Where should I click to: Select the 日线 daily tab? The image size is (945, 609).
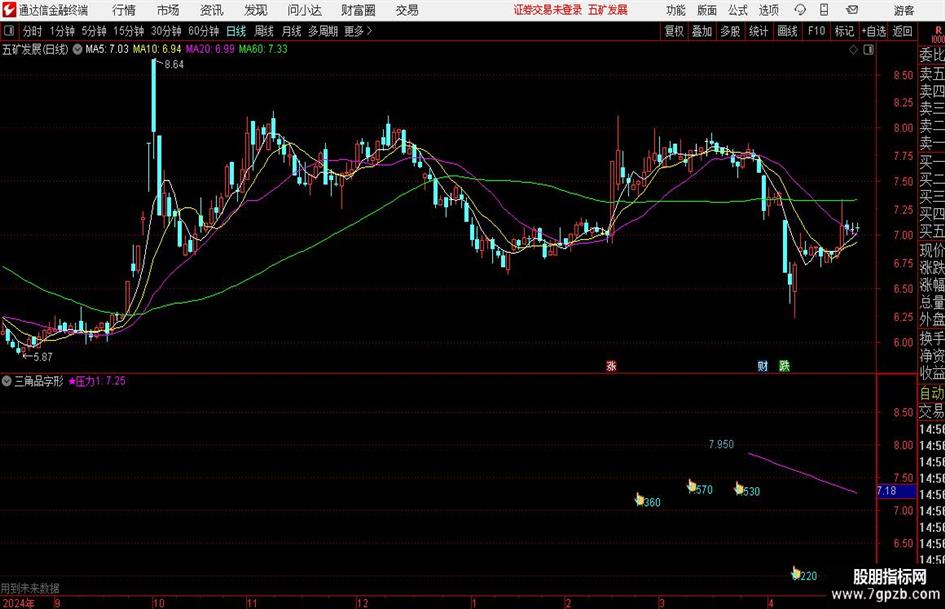click(x=236, y=31)
